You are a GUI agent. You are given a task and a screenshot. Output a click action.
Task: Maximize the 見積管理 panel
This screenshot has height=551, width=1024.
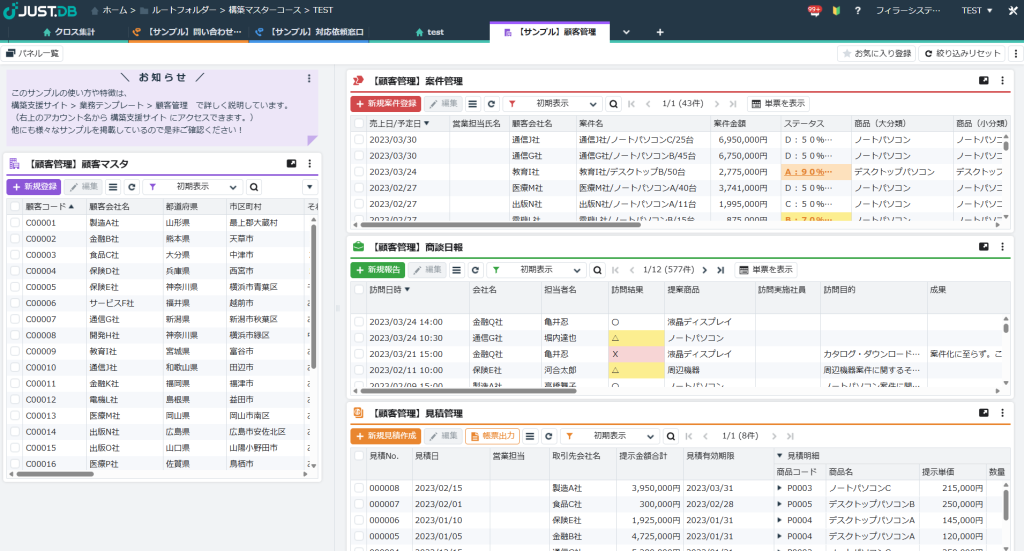pos(984,413)
